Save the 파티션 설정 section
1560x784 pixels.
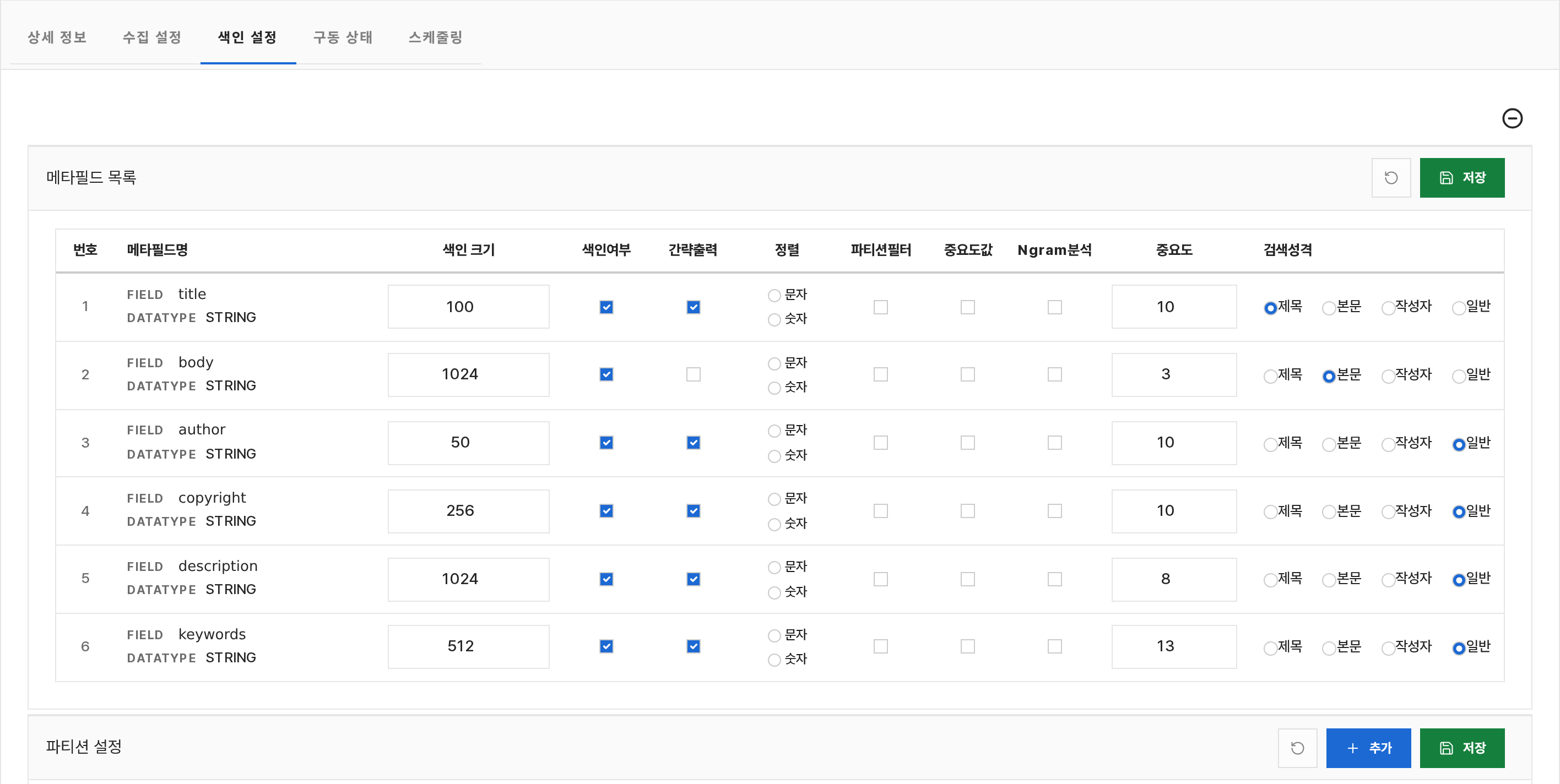[1462, 748]
